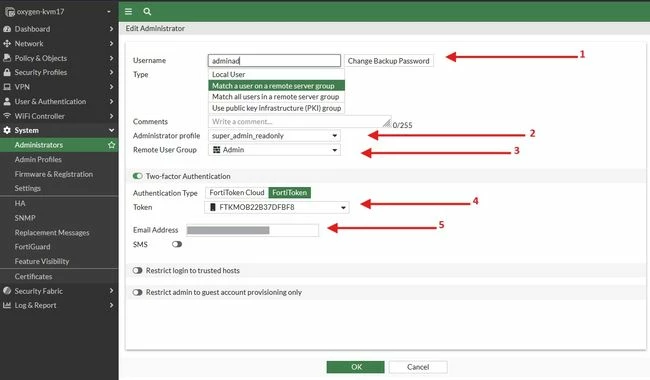
Task: Expand the Log & Report chevron
Action: [x=111, y=305]
